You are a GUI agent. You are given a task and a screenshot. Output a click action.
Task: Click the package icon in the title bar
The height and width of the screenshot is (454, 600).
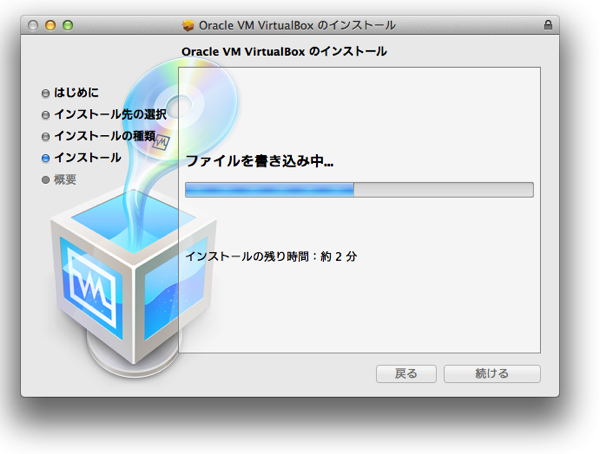click(188, 24)
